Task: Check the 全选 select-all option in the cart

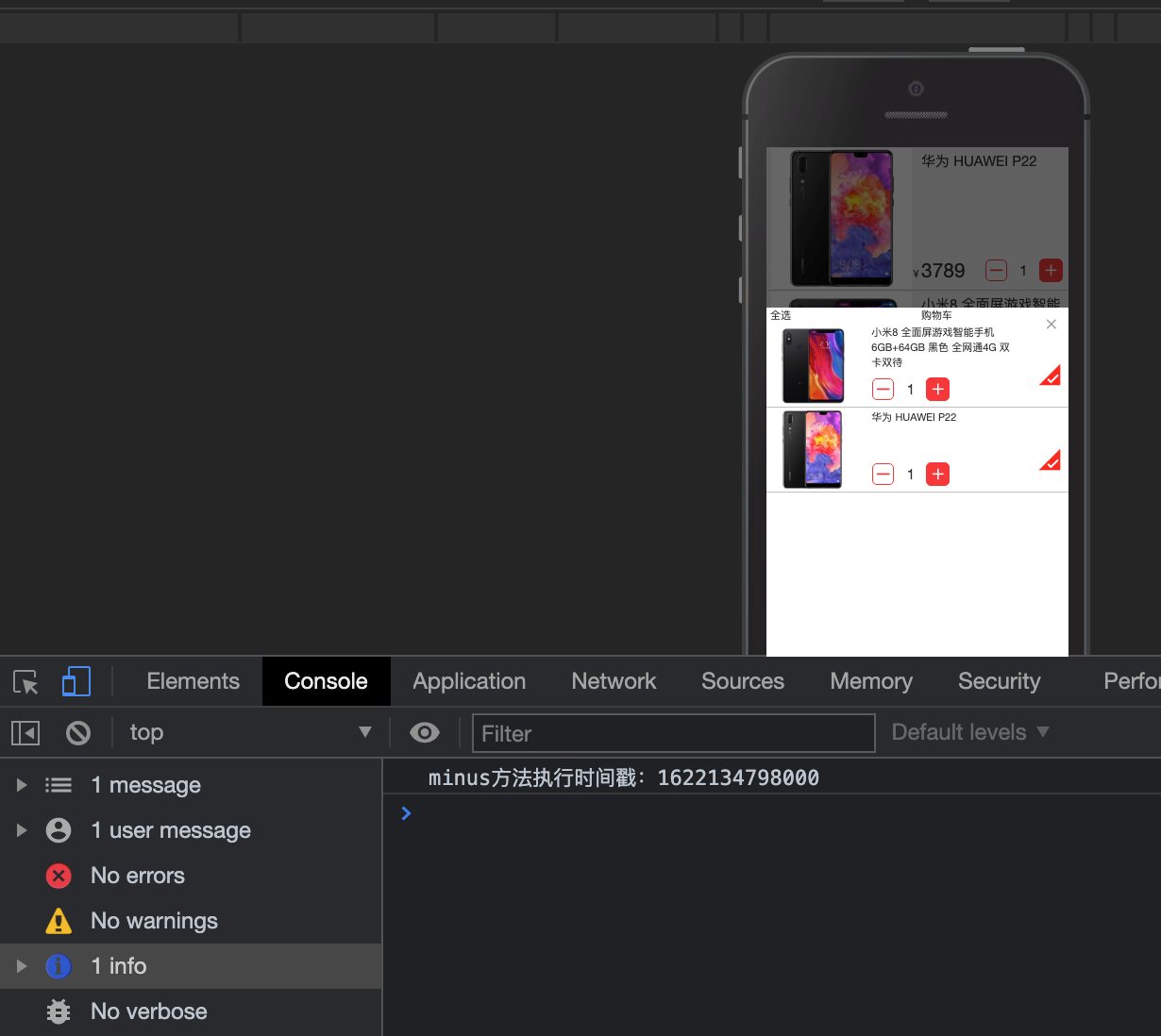Action: coord(782,315)
